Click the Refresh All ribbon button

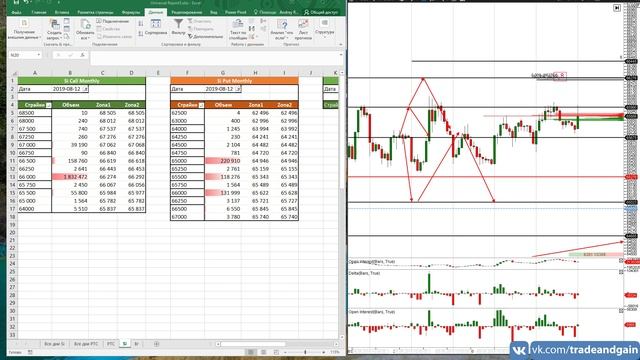[85, 29]
